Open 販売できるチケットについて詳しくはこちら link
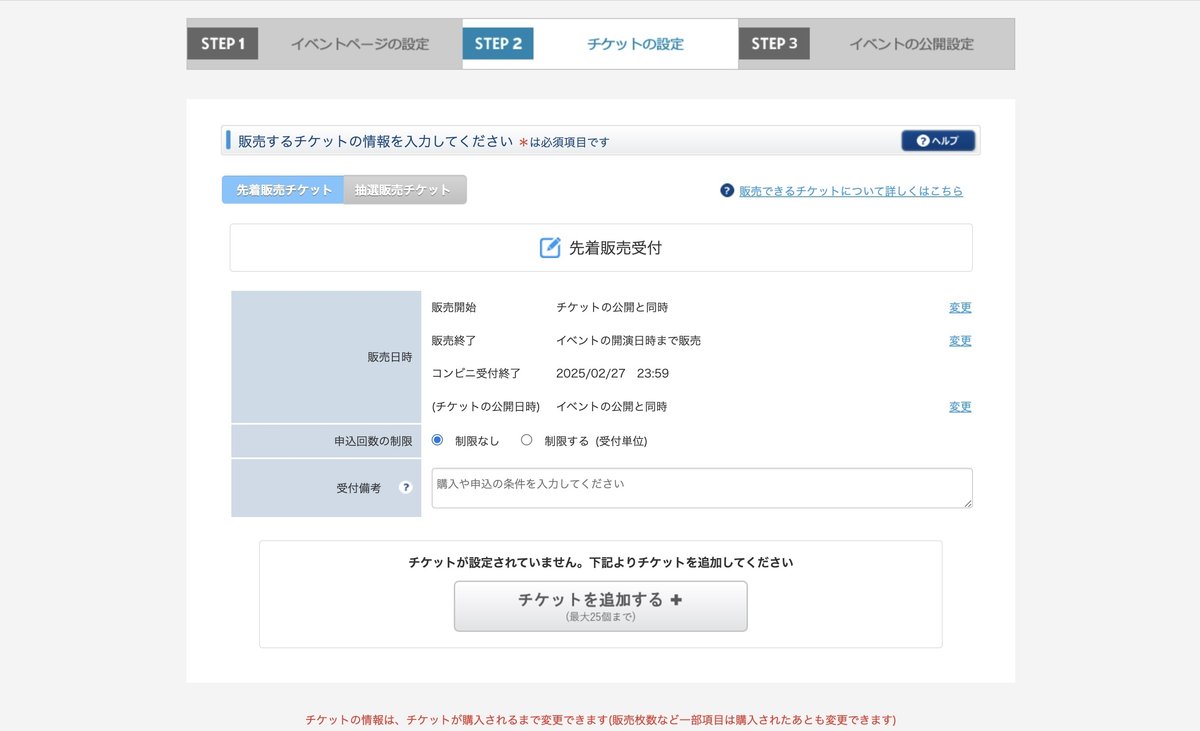 pos(852,191)
